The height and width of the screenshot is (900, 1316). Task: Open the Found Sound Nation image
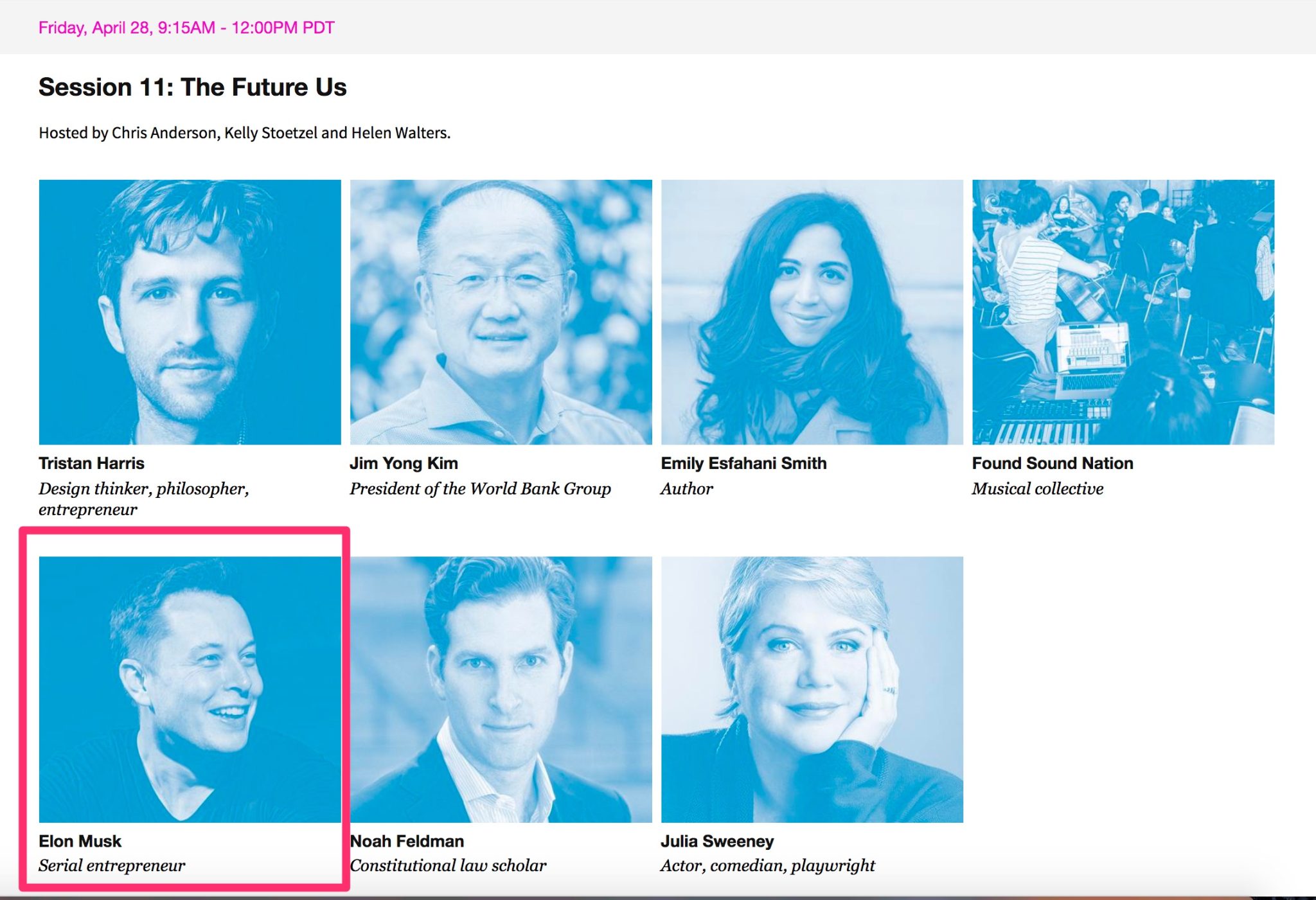pyautogui.click(x=1123, y=312)
